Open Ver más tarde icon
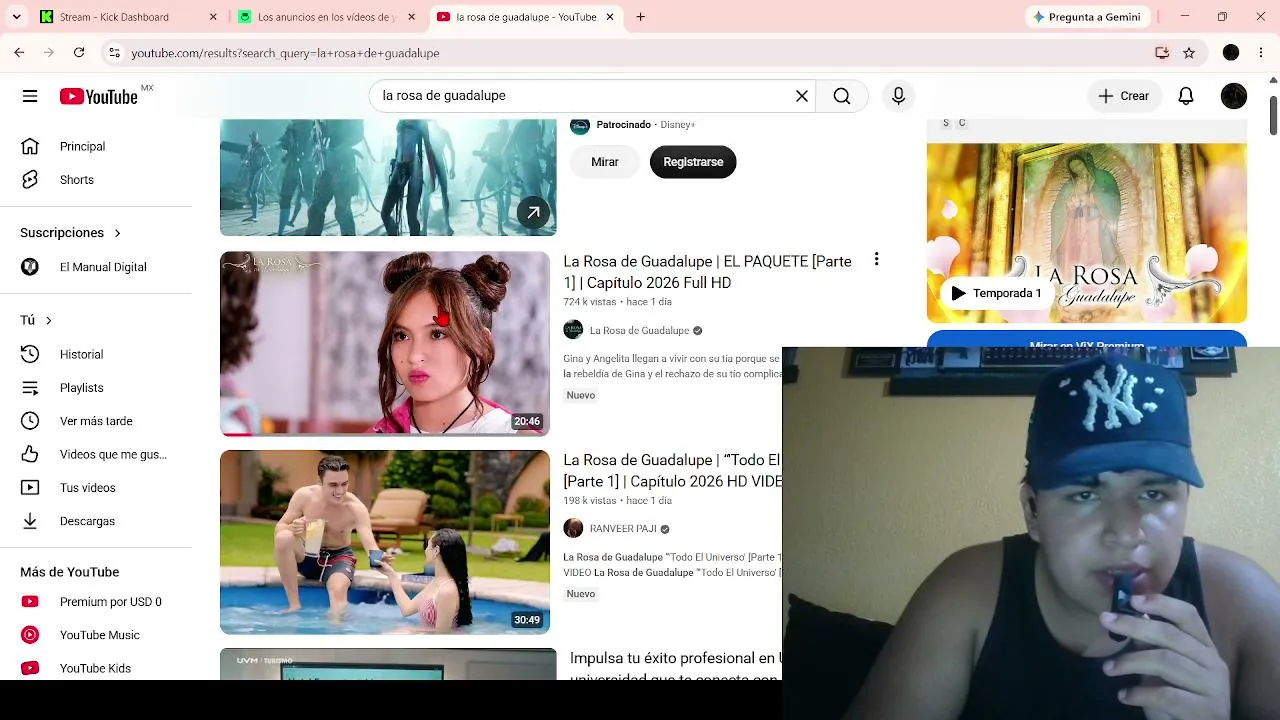Screen dimensions: 1280x720 (30, 421)
